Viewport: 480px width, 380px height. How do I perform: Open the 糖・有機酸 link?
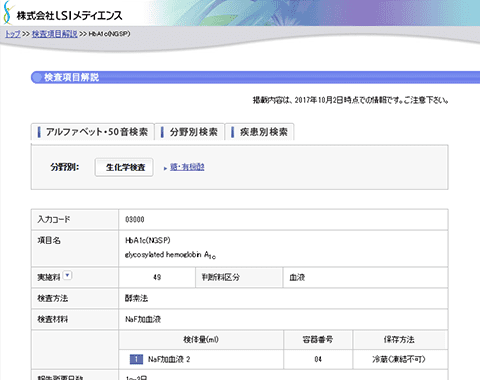(187, 167)
